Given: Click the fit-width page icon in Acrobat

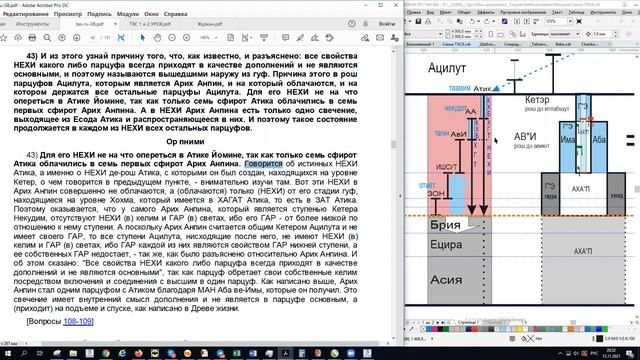Looking at the screenshot, I should pos(231,38).
